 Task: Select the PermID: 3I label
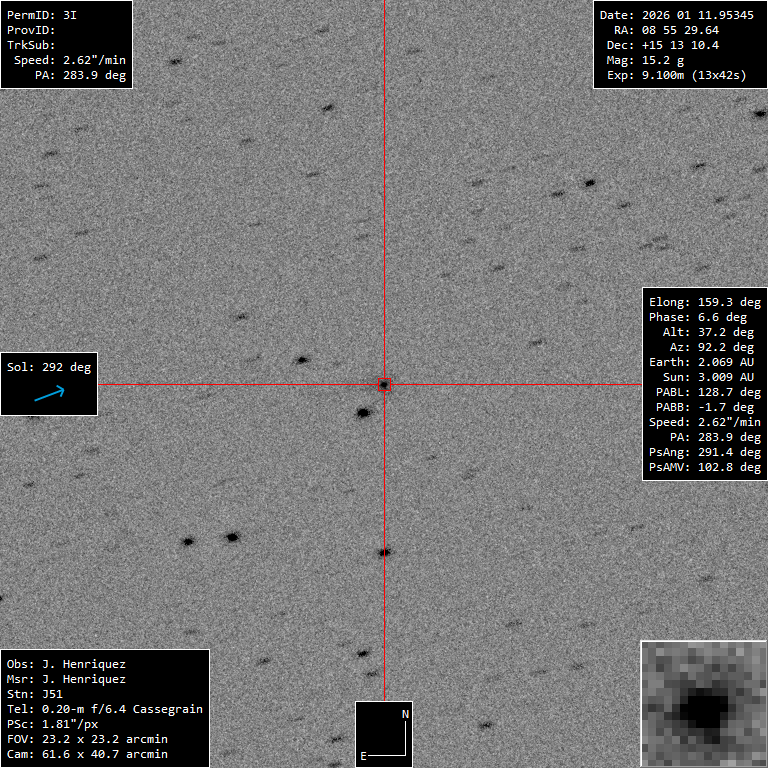(x=41, y=15)
